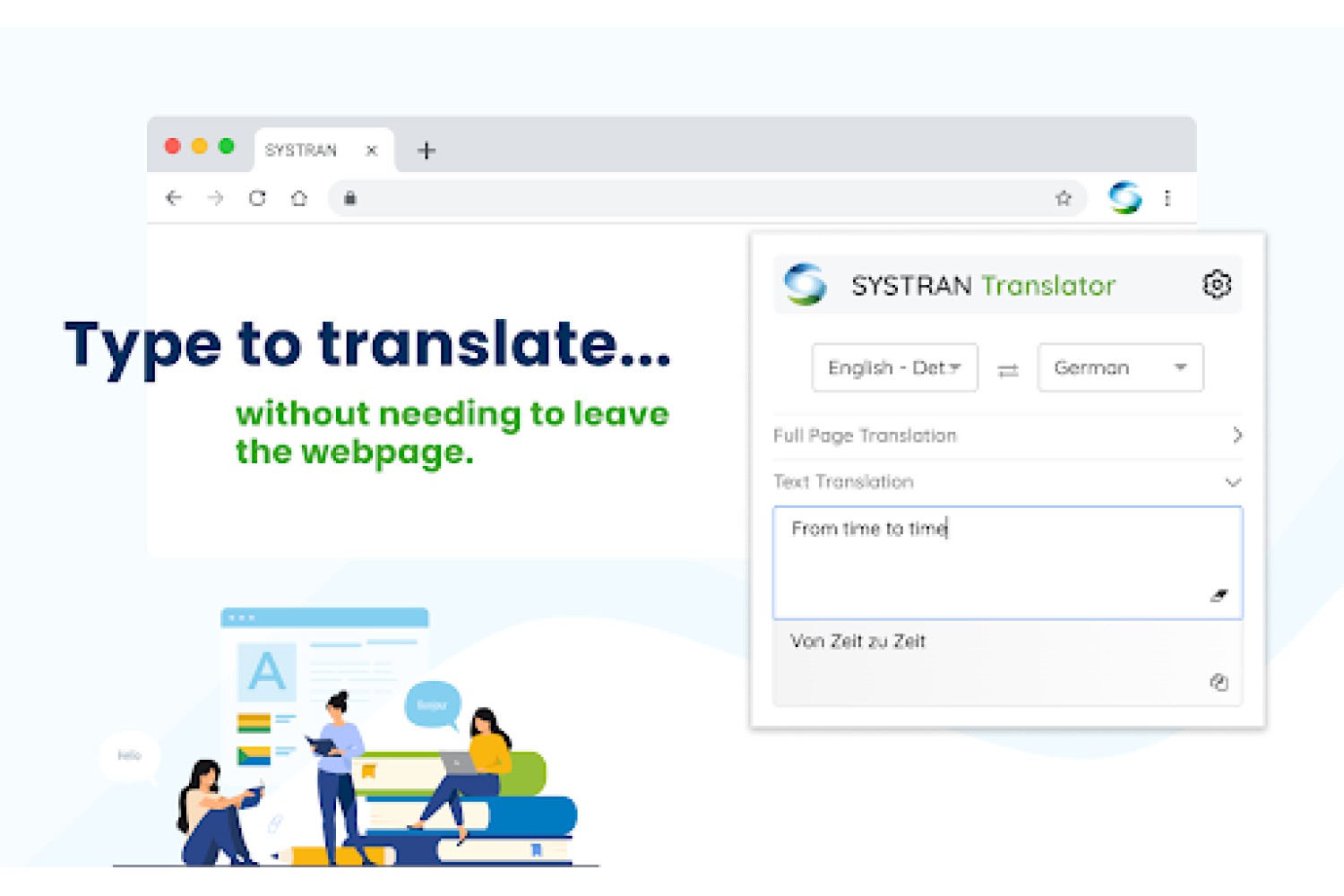Copy the translated text icon
The height and width of the screenshot is (896, 1344).
[x=1219, y=682]
